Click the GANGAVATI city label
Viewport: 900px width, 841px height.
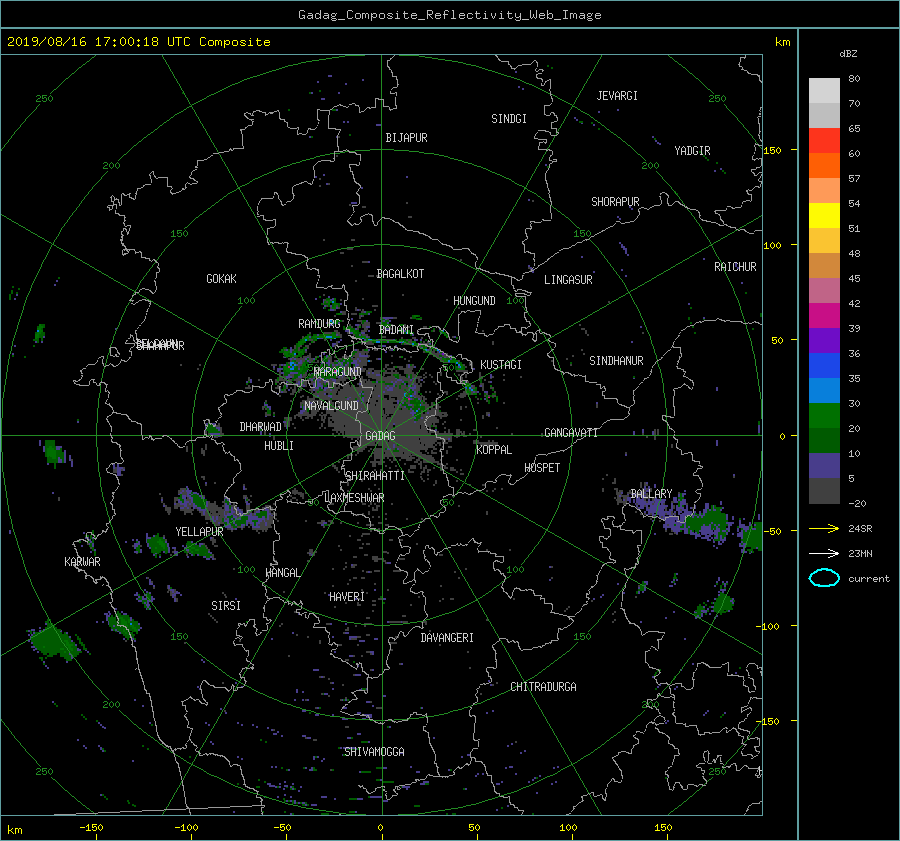coord(571,432)
